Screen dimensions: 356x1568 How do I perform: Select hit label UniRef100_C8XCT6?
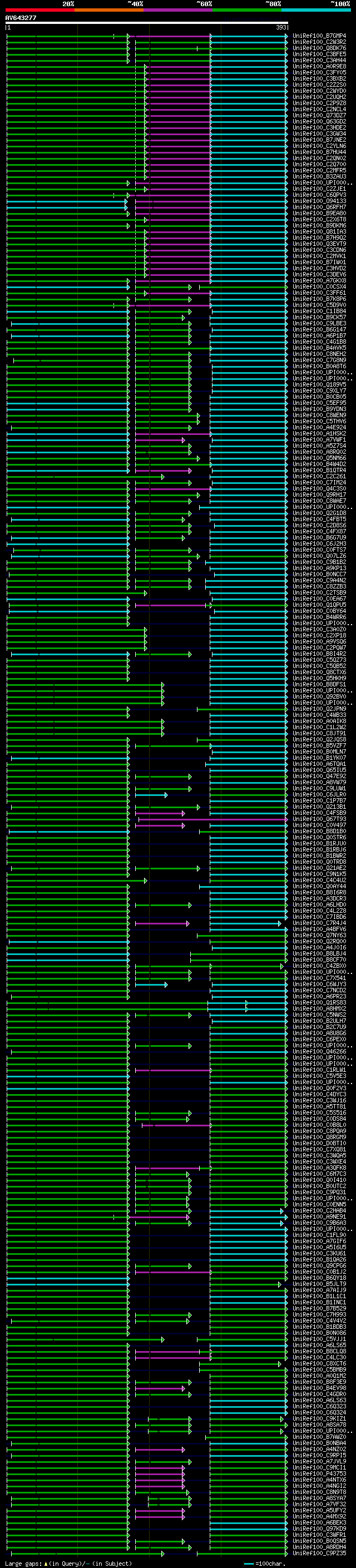coord(319,1363)
